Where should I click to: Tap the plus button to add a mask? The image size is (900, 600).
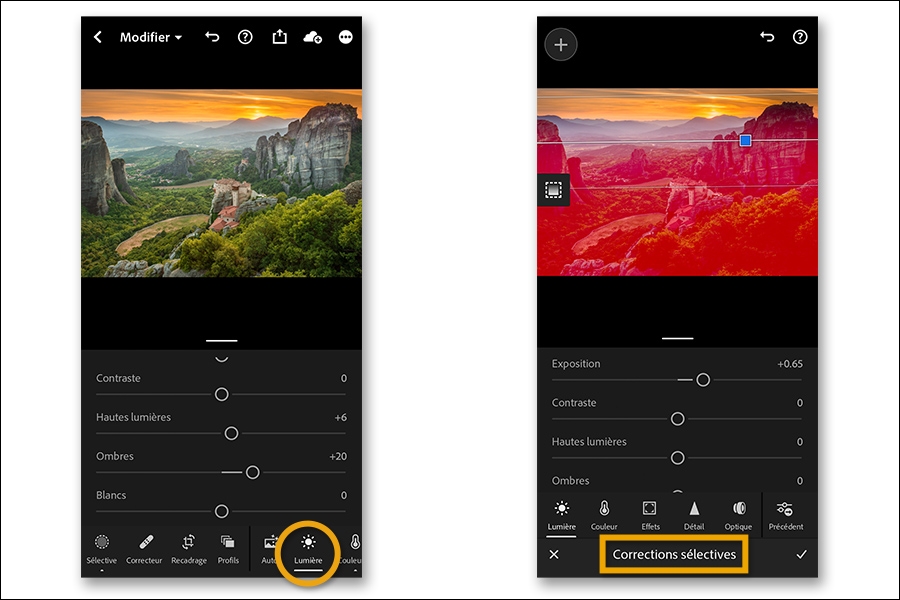pyautogui.click(x=560, y=46)
